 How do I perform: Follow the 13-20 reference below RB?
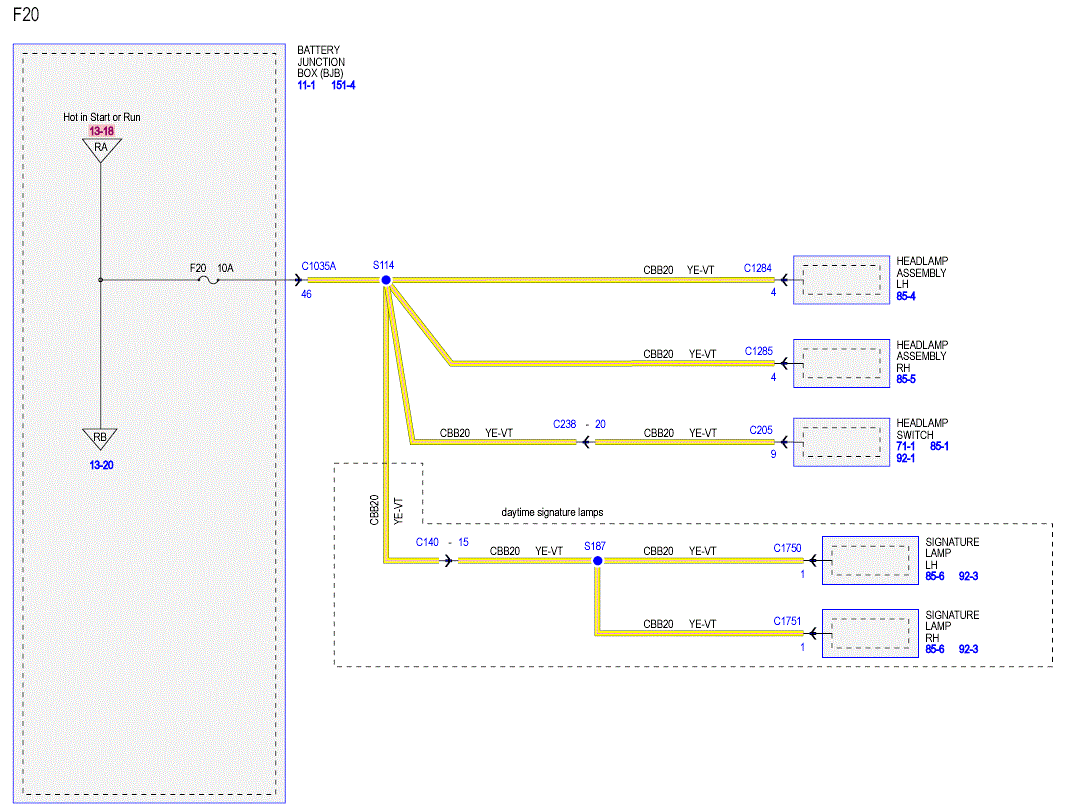(x=101, y=465)
